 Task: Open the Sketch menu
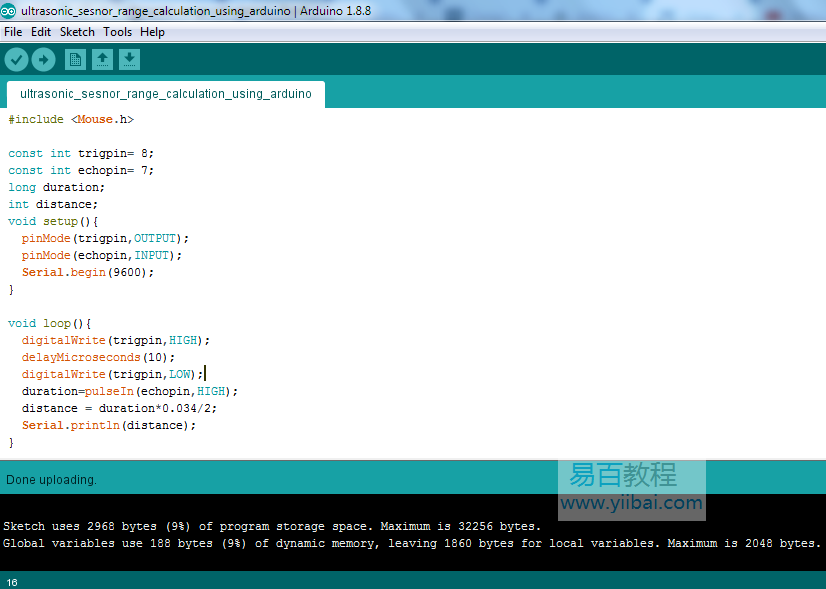(x=77, y=32)
